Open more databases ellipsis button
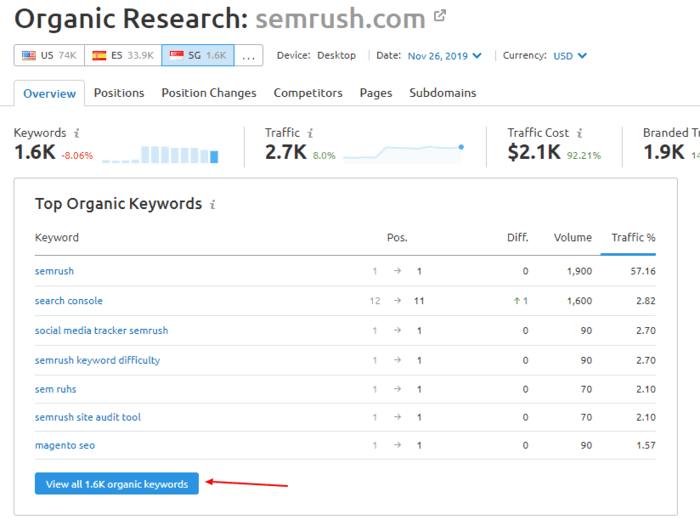 click(x=249, y=55)
